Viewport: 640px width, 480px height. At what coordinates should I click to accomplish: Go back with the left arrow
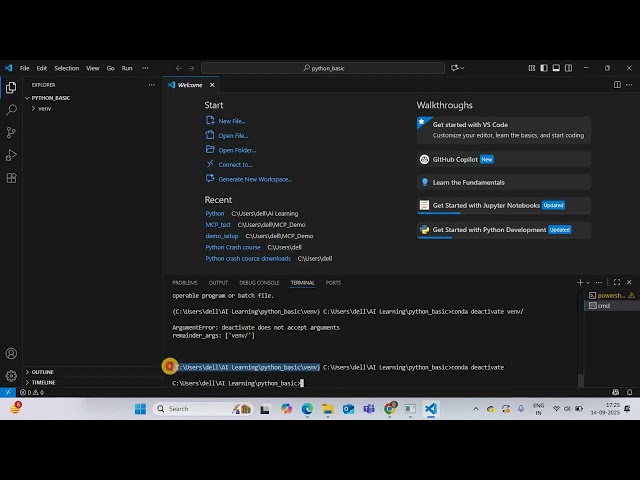(178, 68)
